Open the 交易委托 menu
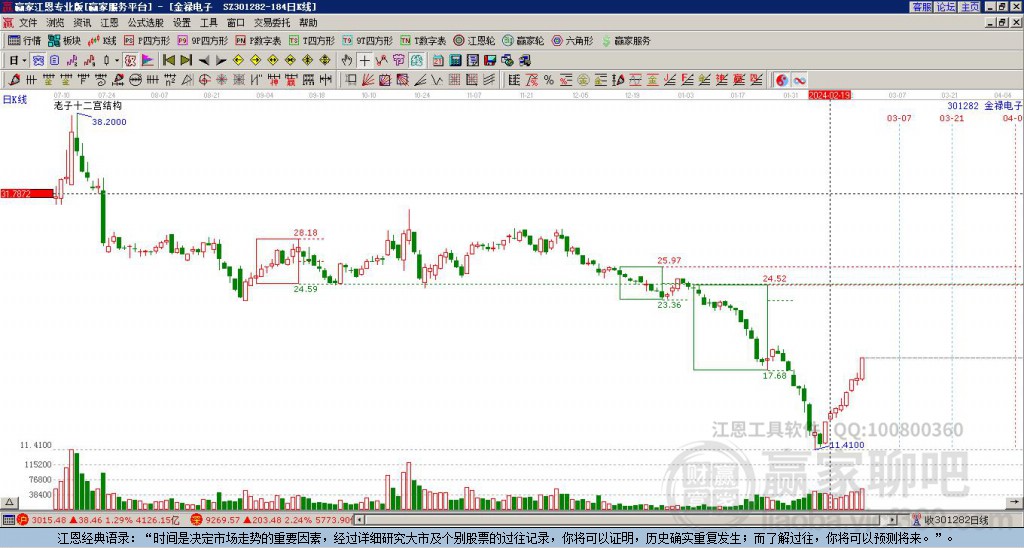Image resolution: width=1024 pixels, height=548 pixels. [x=272, y=23]
